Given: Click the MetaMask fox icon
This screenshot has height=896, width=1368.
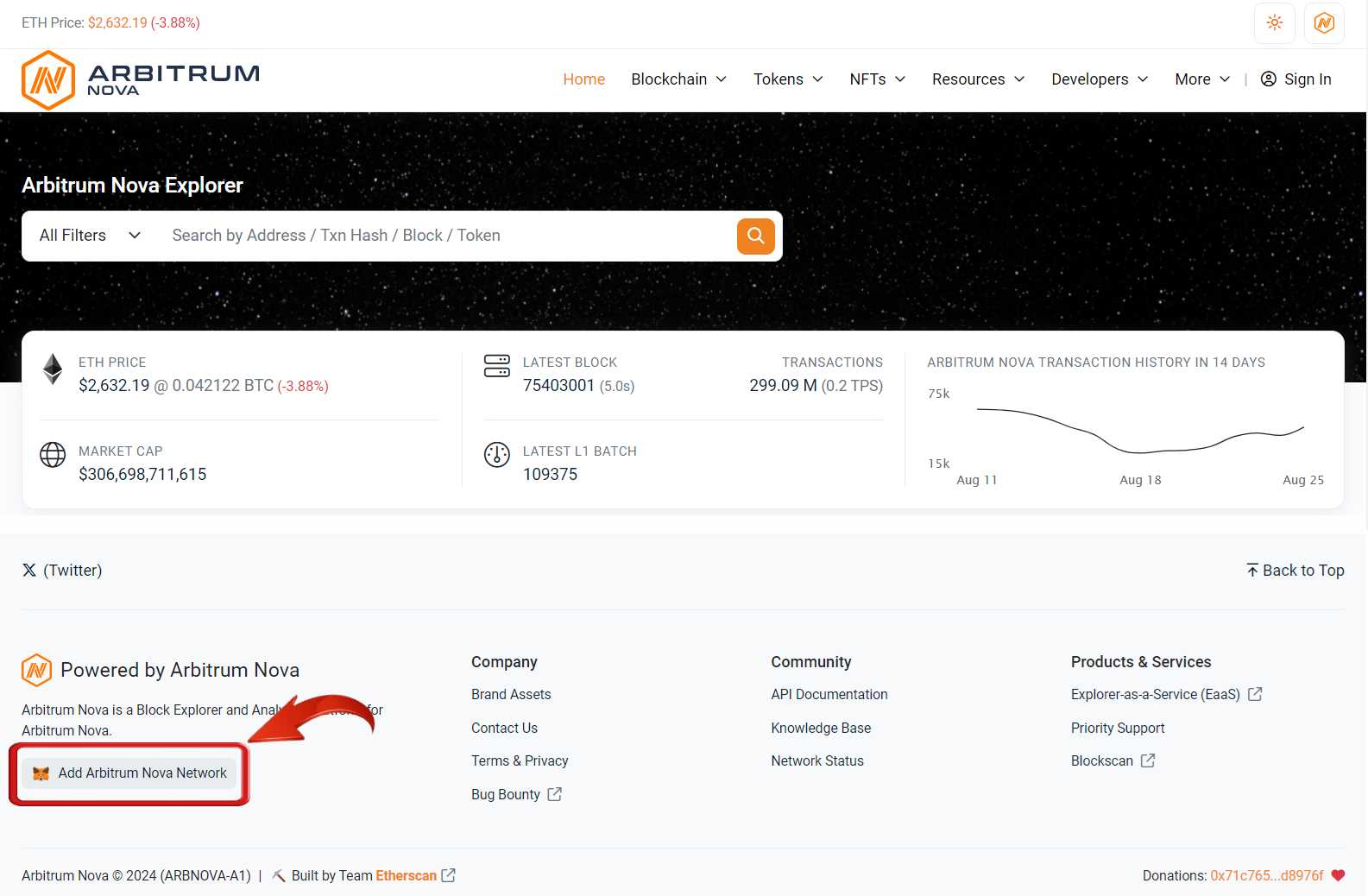Looking at the screenshot, I should pyautogui.click(x=41, y=773).
